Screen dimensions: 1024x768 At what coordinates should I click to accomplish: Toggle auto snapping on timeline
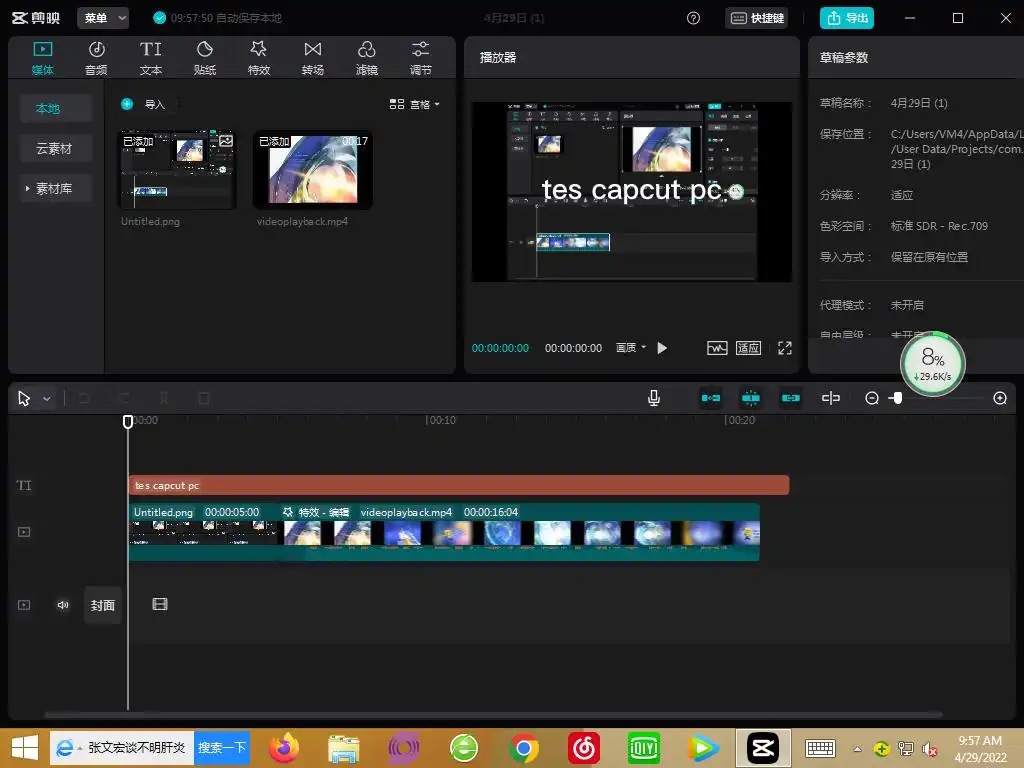751,398
